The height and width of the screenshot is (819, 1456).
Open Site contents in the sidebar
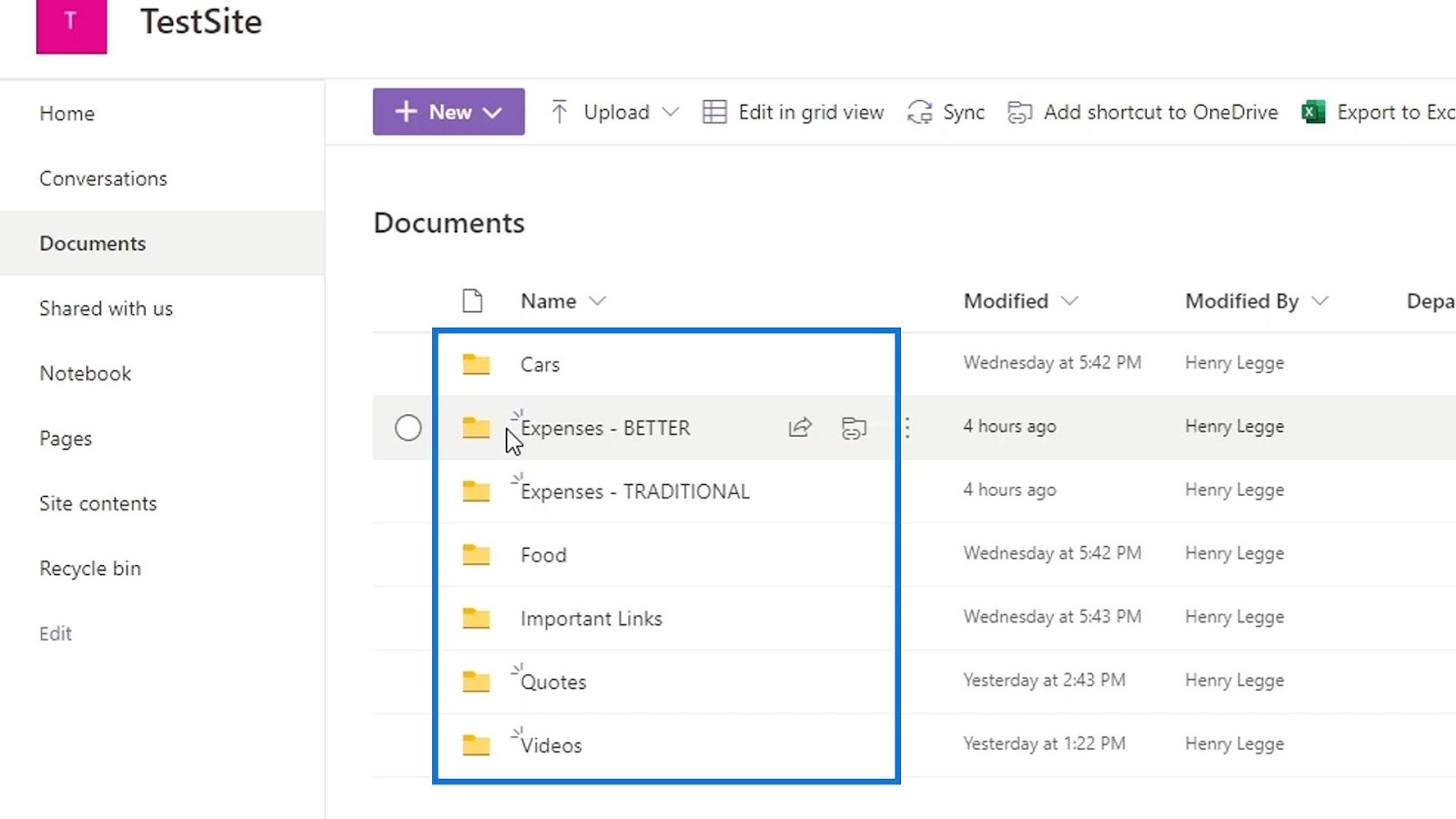98,503
